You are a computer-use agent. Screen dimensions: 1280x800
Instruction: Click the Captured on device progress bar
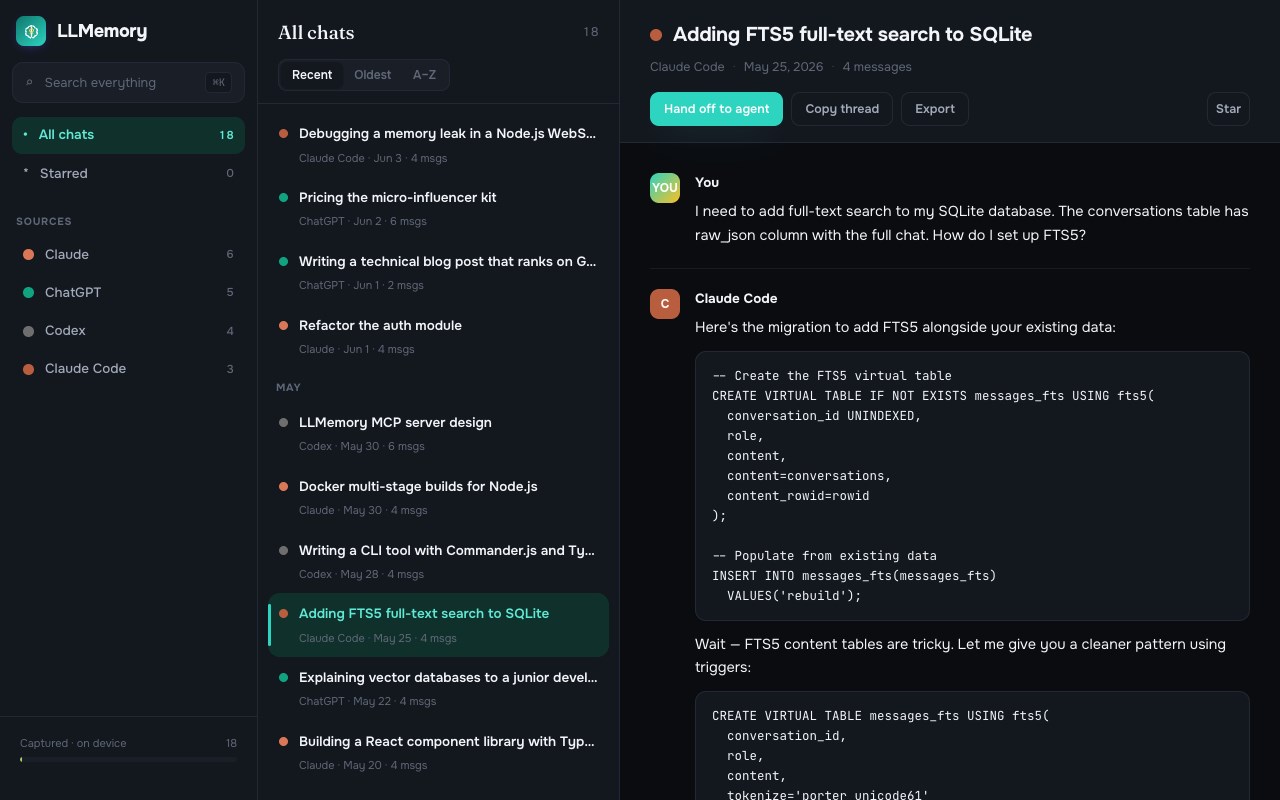(x=128, y=760)
